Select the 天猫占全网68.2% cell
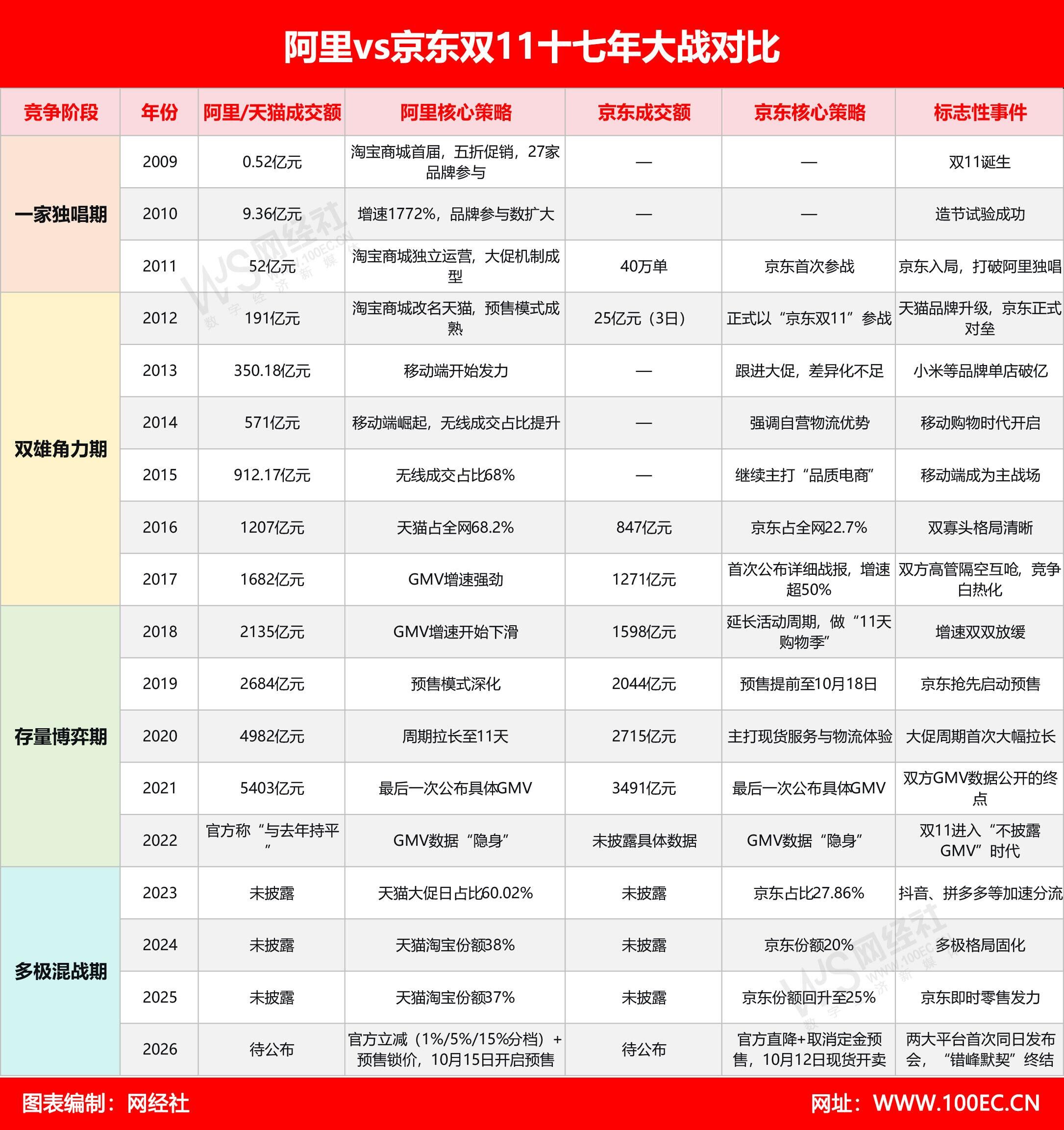This screenshot has width=1064, height=1130. pyautogui.click(x=455, y=527)
